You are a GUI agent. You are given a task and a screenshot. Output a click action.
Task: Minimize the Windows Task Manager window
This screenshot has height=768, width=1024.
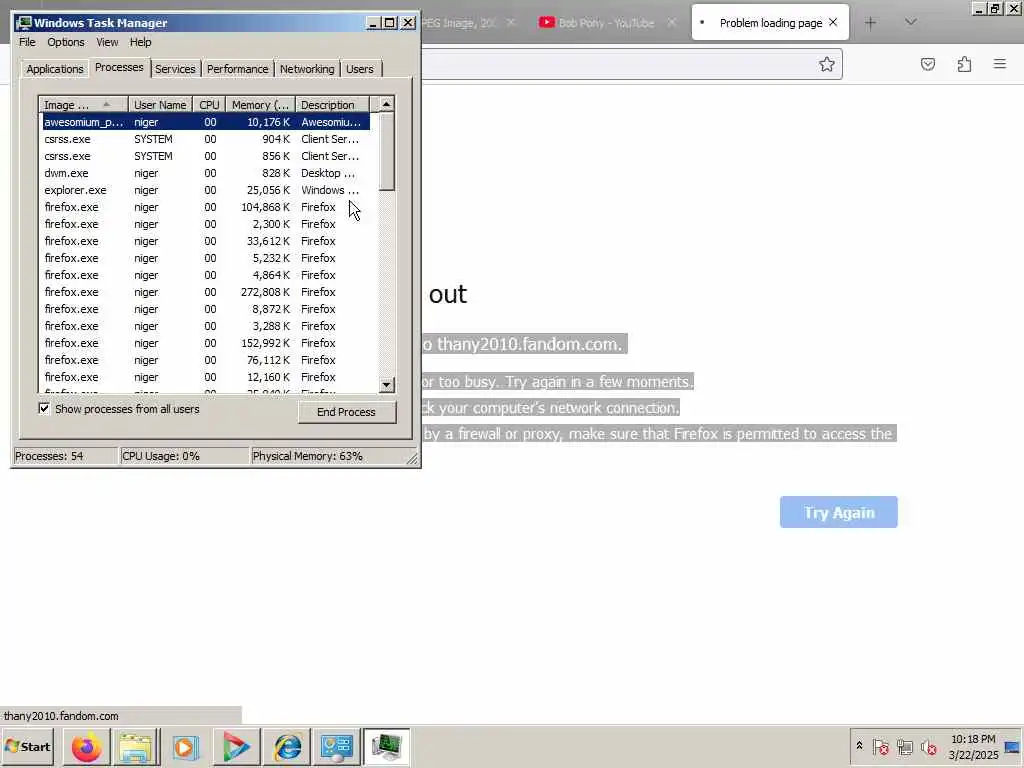click(x=372, y=23)
